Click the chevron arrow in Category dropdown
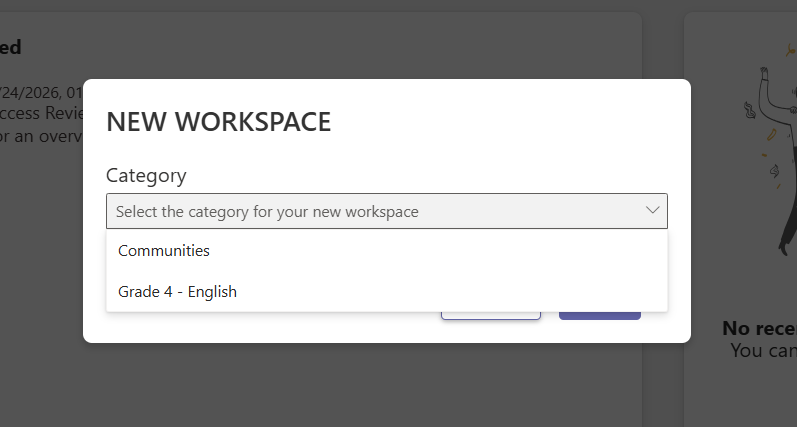The image size is (797, 427). 652,210
